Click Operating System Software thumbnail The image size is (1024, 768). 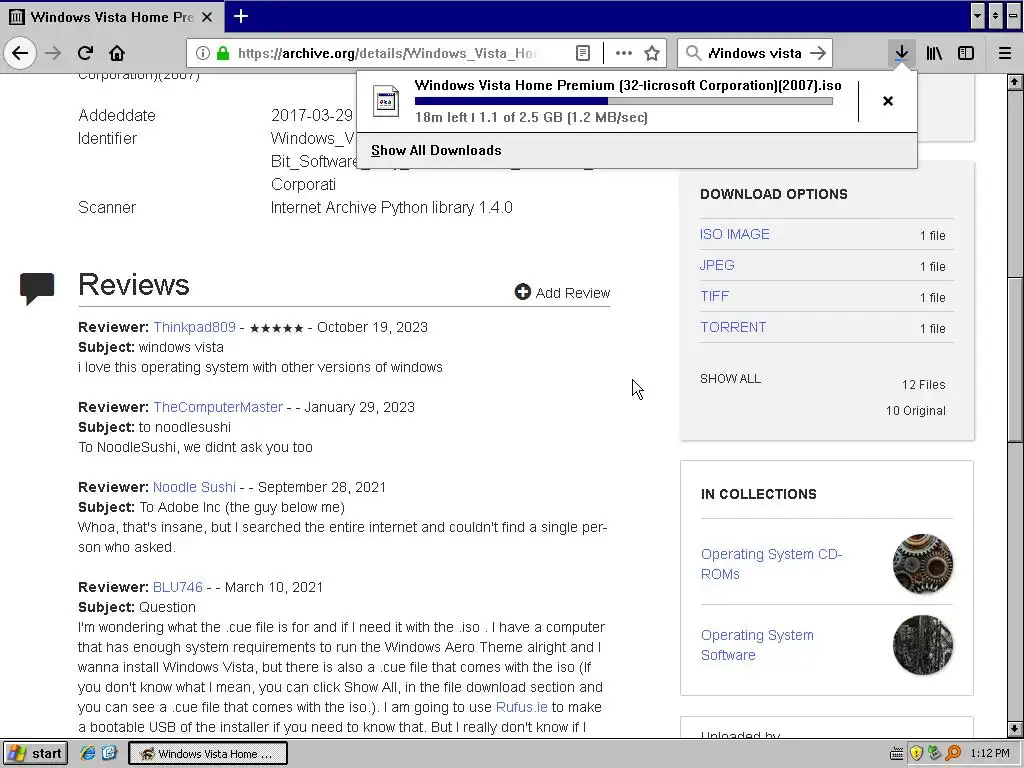pos(922,645)
